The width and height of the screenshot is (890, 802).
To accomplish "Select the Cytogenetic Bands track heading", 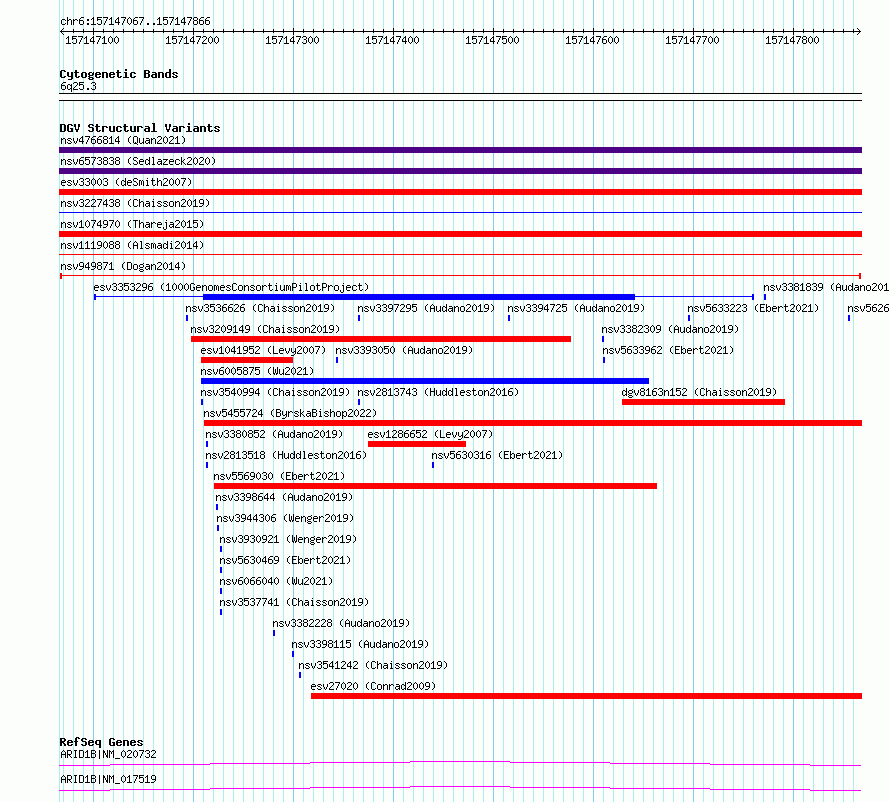I will click(x=119, y=74).
